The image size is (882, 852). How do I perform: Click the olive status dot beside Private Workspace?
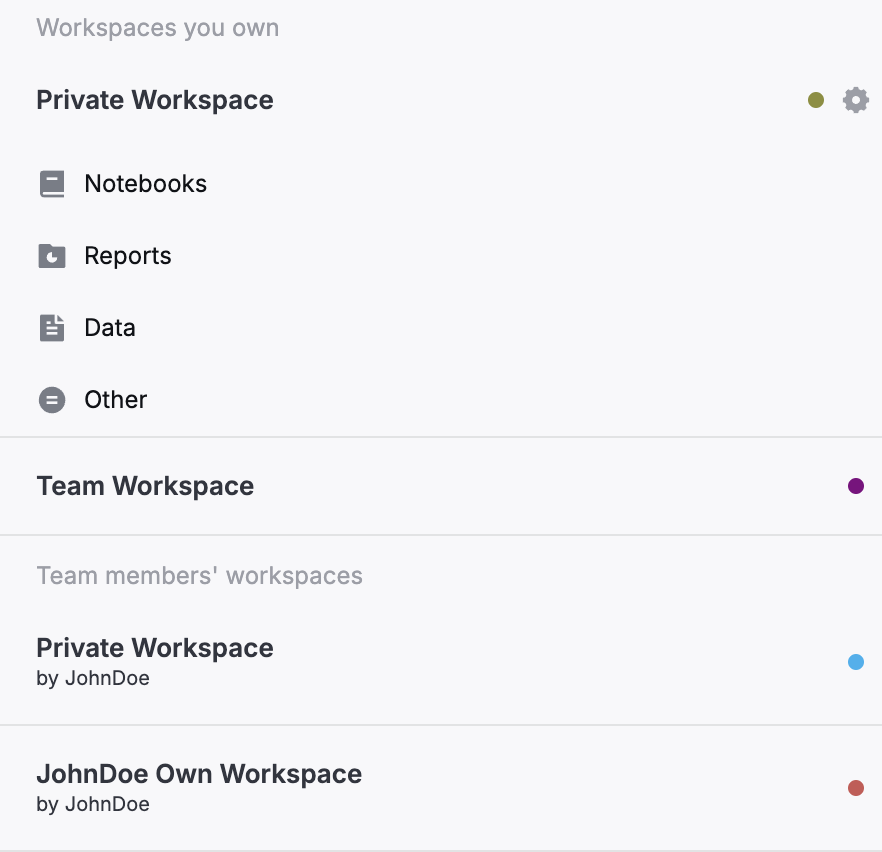pyautogui.click(x=816, y=99)
